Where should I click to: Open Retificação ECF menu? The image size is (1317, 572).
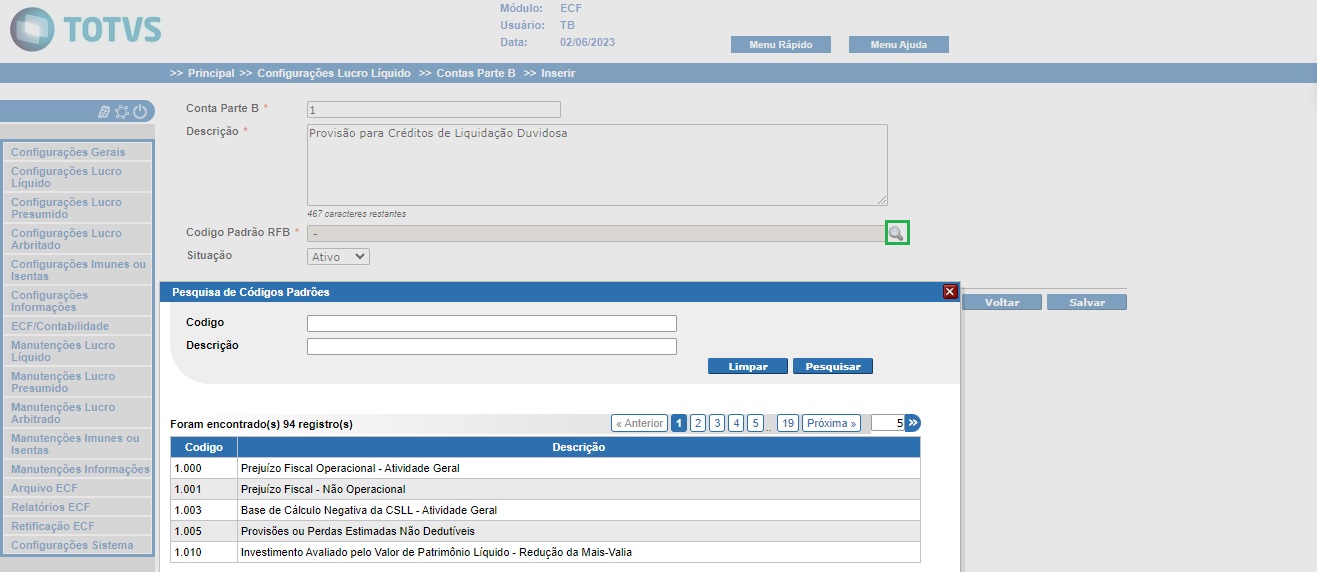click(x=78, y=526)
